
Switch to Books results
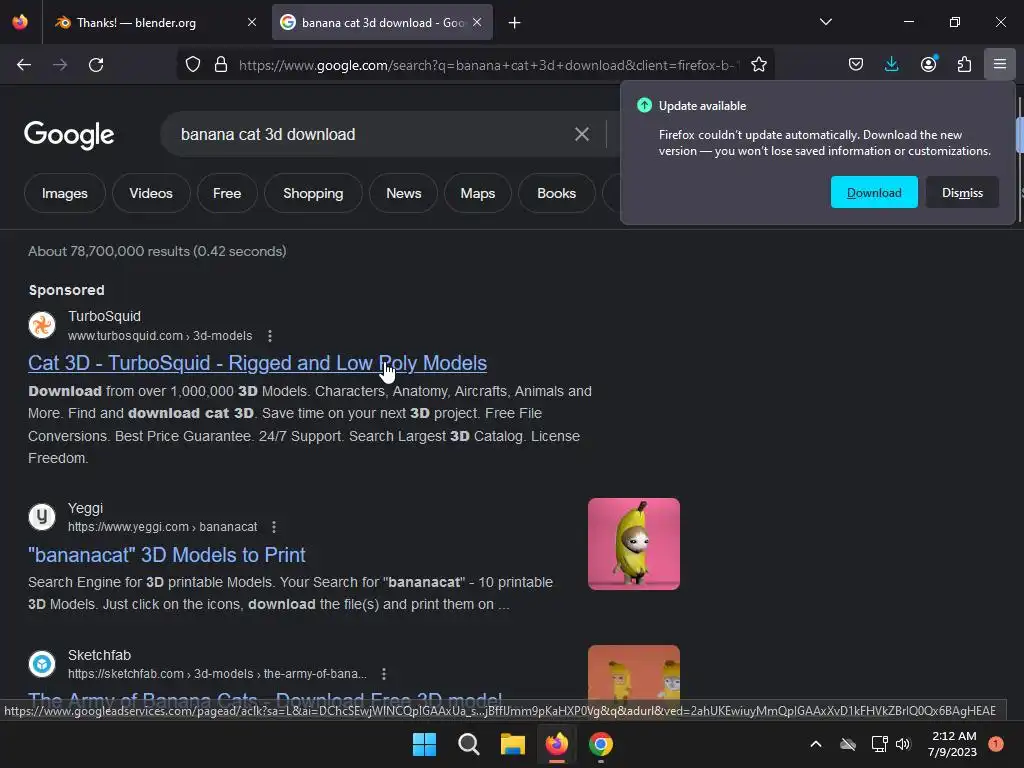point(556,193)
